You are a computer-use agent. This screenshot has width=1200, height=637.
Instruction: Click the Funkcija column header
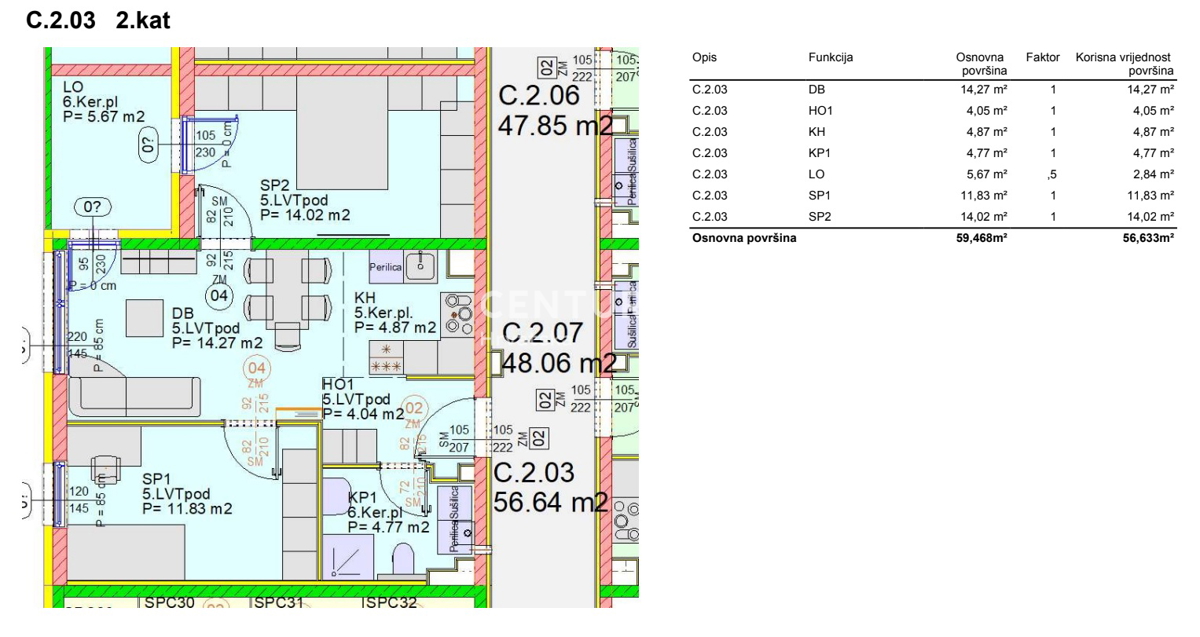point(830,58)
